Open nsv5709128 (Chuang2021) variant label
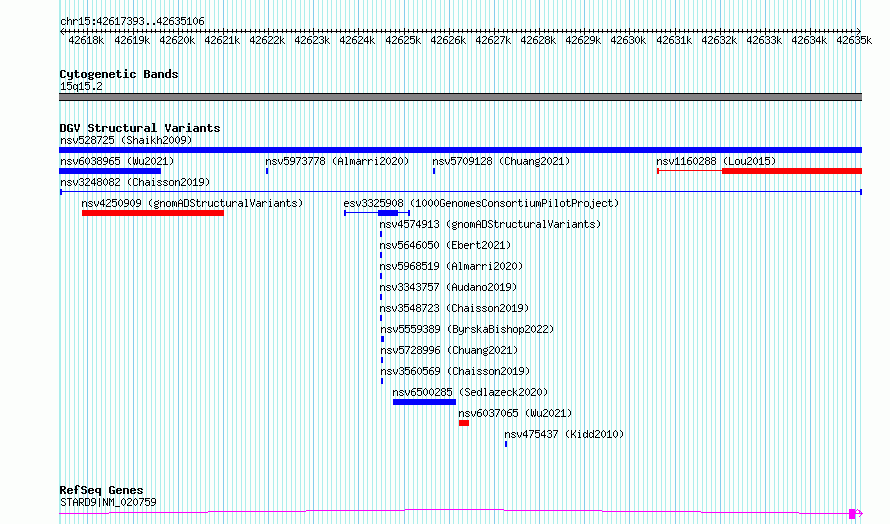The width and height of the screenshot is (890, 524). (x=501, y=161)
